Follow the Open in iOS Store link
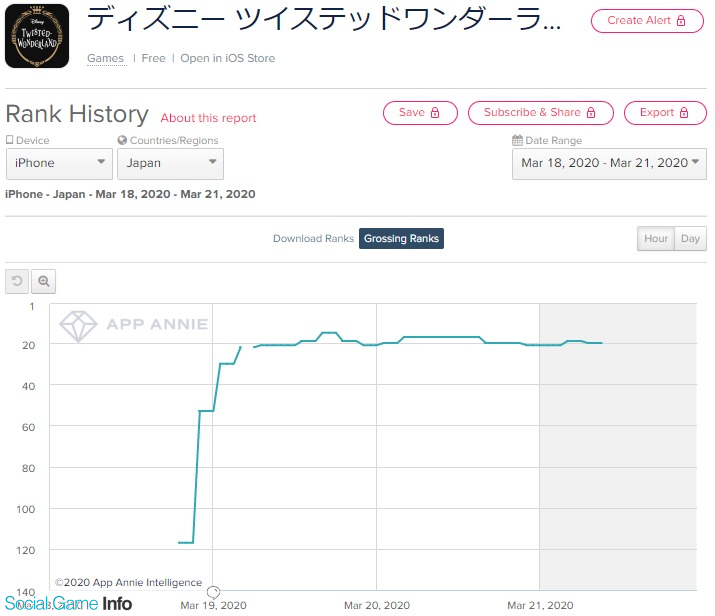The height and width of the screenshot is (616, 715). tap(228, 58)
